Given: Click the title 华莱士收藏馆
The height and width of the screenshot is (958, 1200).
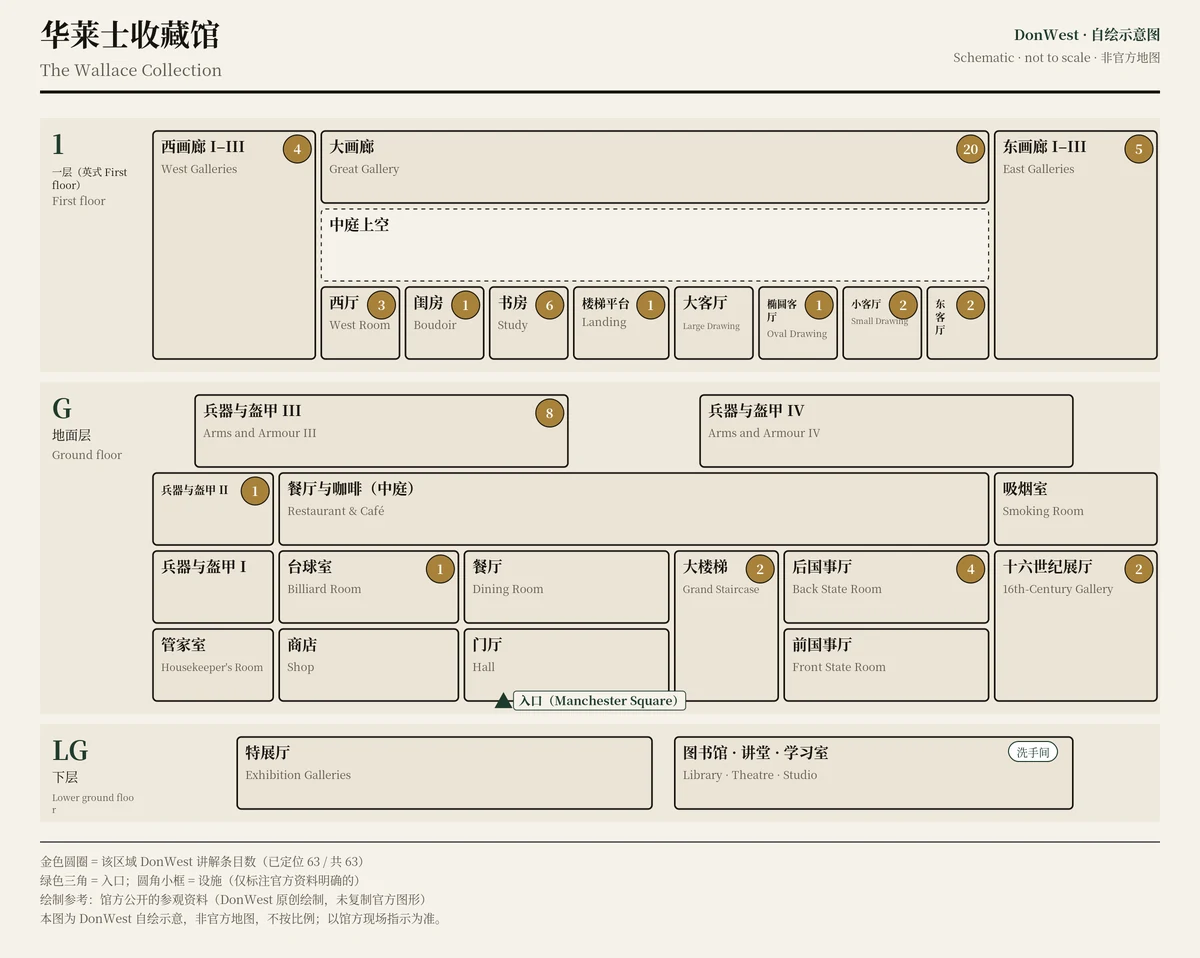Looking at the screenshot, I should point(130,35).
